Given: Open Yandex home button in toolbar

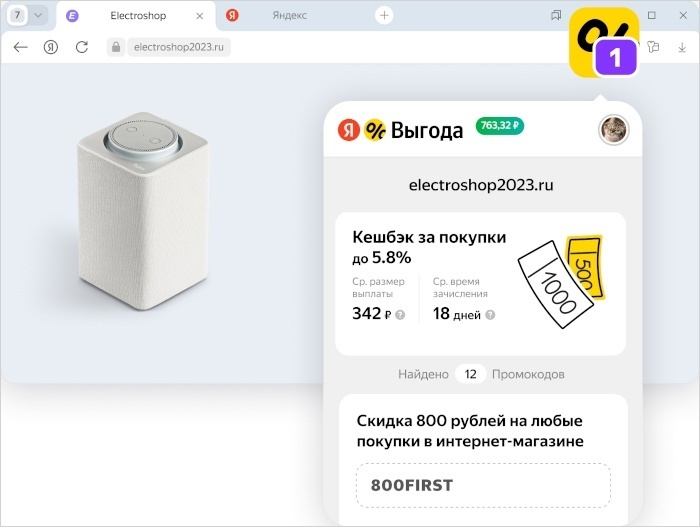Looking at the screenshot, I should [51, 47].
